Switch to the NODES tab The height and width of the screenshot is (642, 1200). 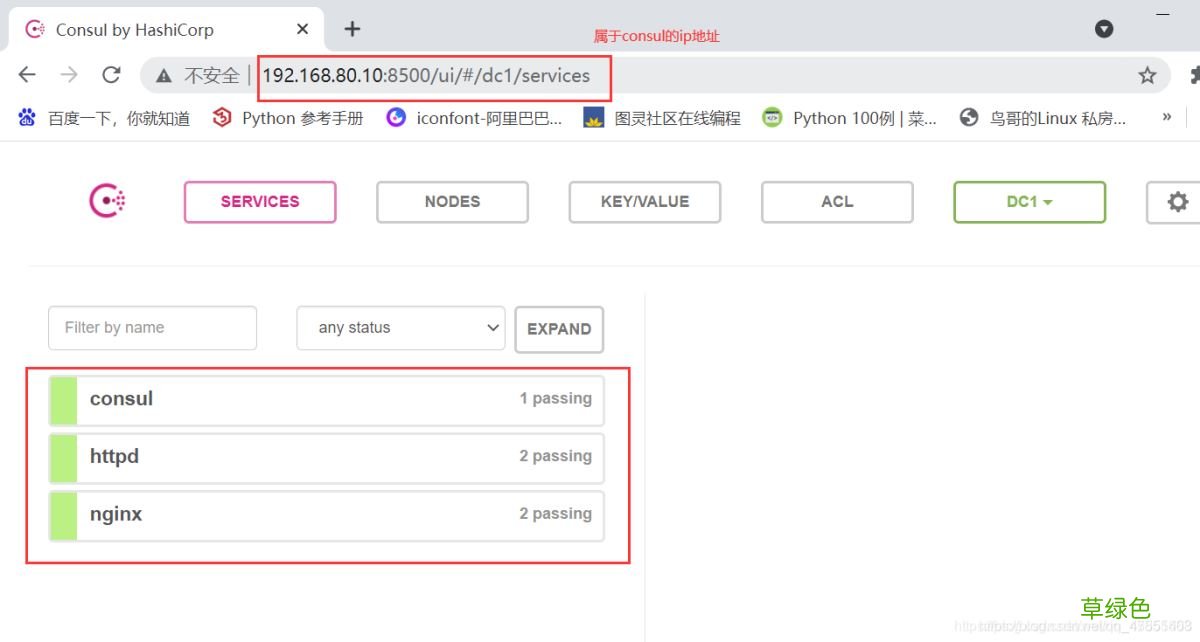click(x=452, y=202)
